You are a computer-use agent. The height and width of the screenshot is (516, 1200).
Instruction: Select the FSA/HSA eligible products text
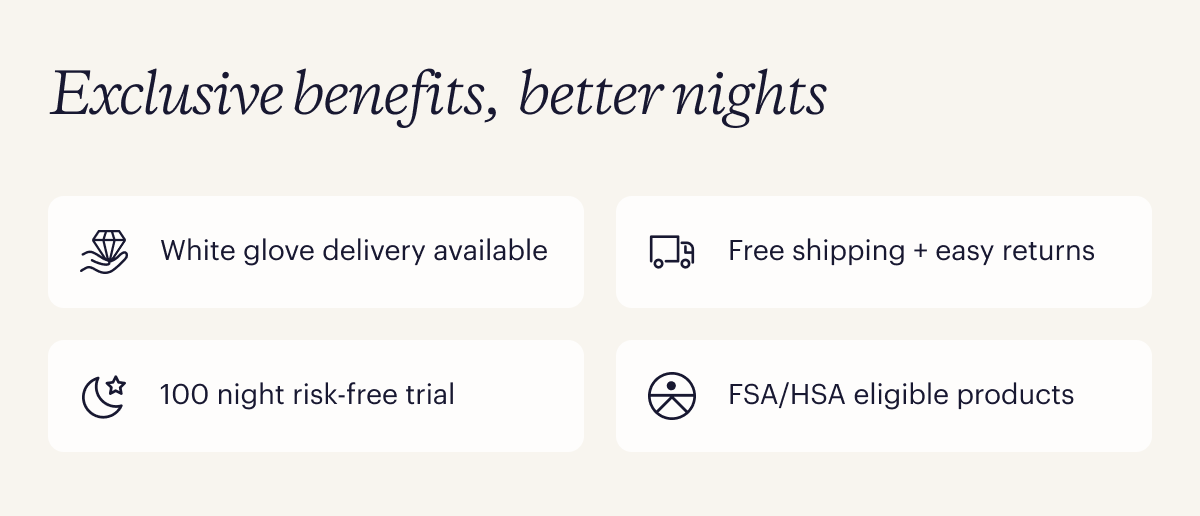click(x=901, y=394)
